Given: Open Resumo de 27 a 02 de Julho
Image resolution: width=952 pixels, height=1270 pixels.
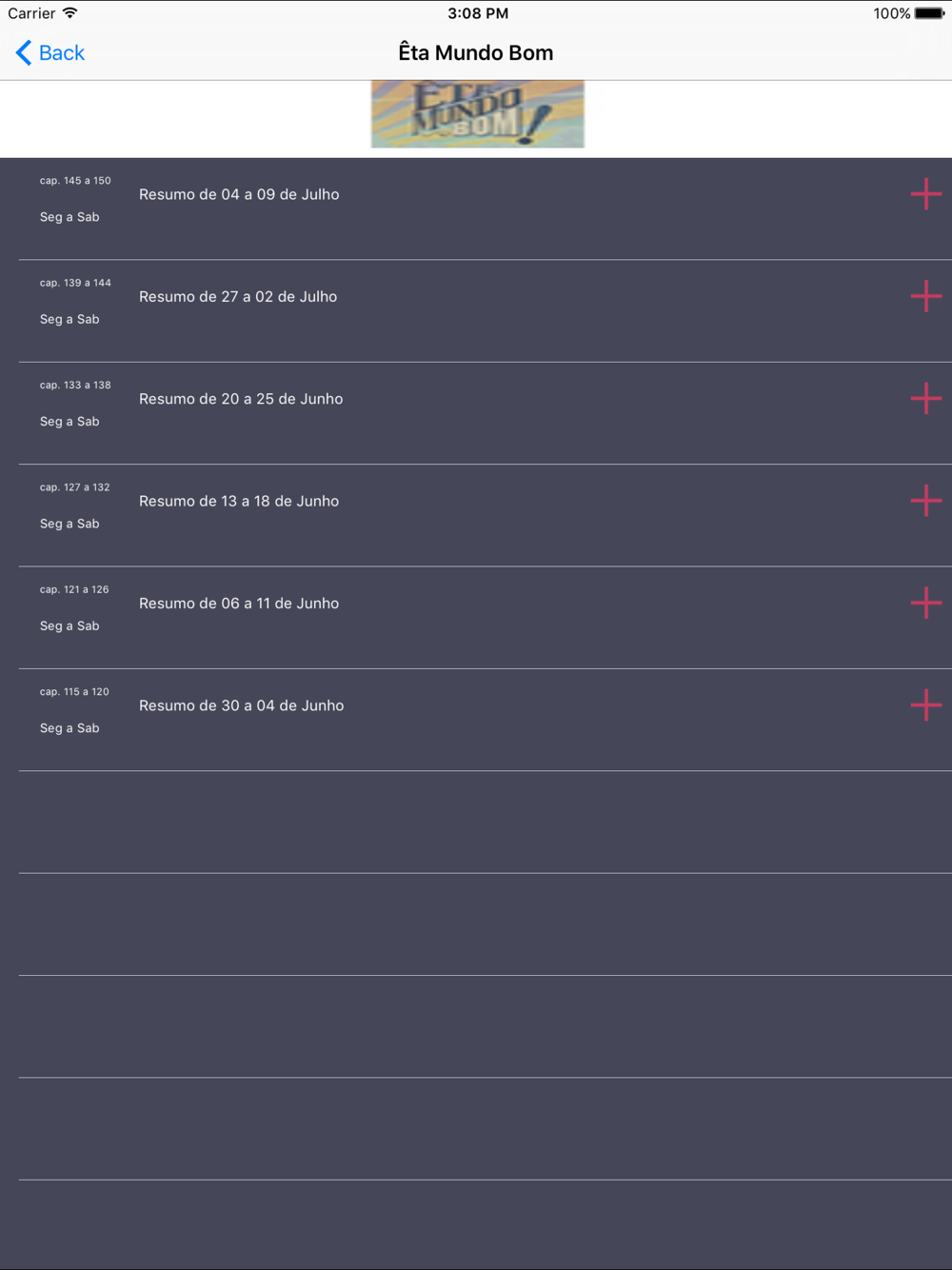Looking at the screenshot, I should (x=238, y=297).
